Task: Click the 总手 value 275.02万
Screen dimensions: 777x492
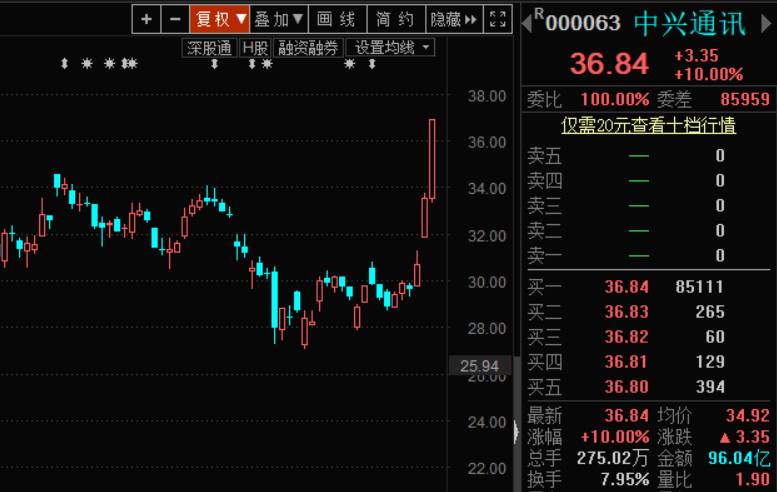Action: click(x=613, y=458)
